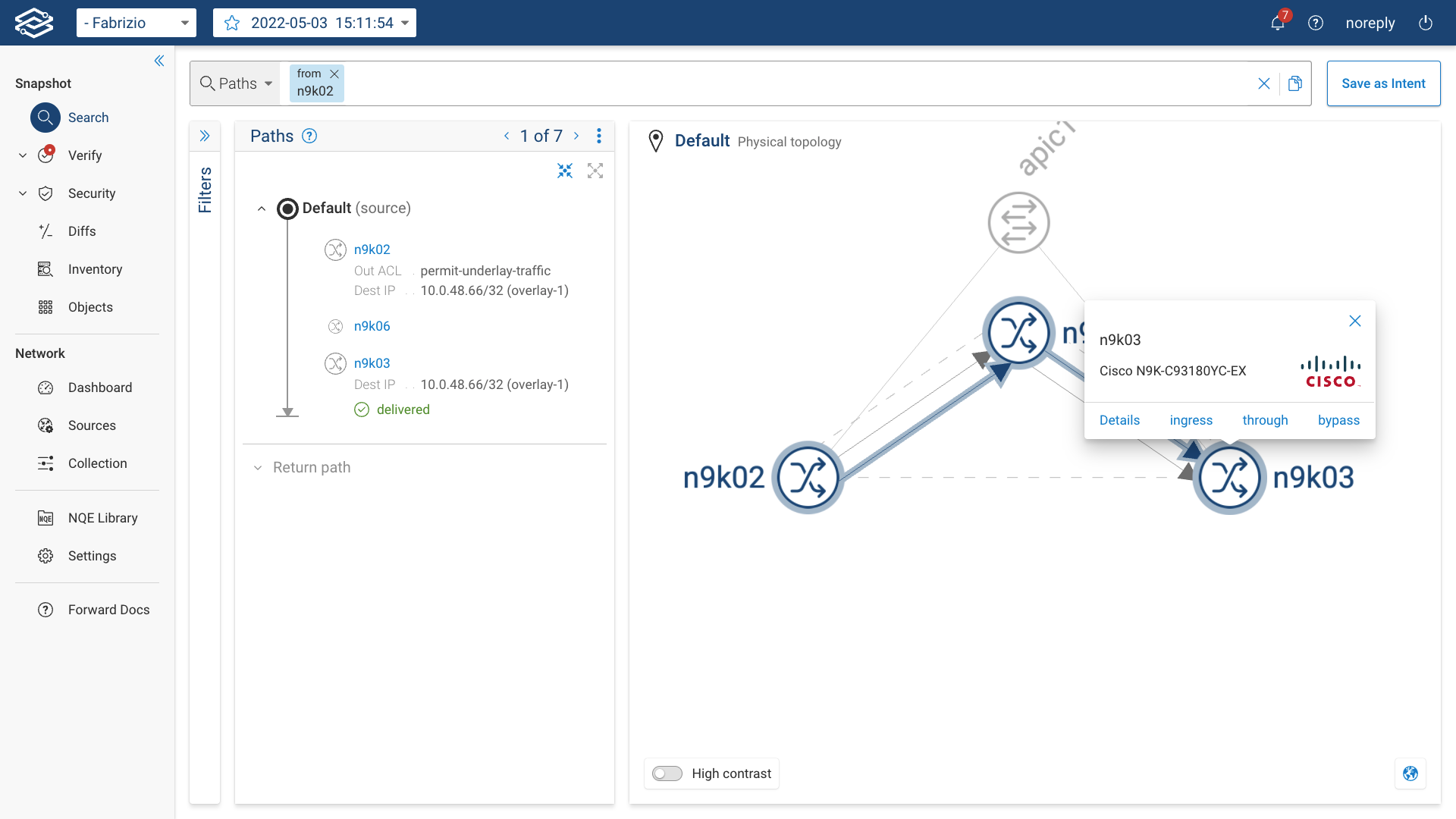Open the Sources page
Viewport: 1456px width, 819px height.
[93, 425]
